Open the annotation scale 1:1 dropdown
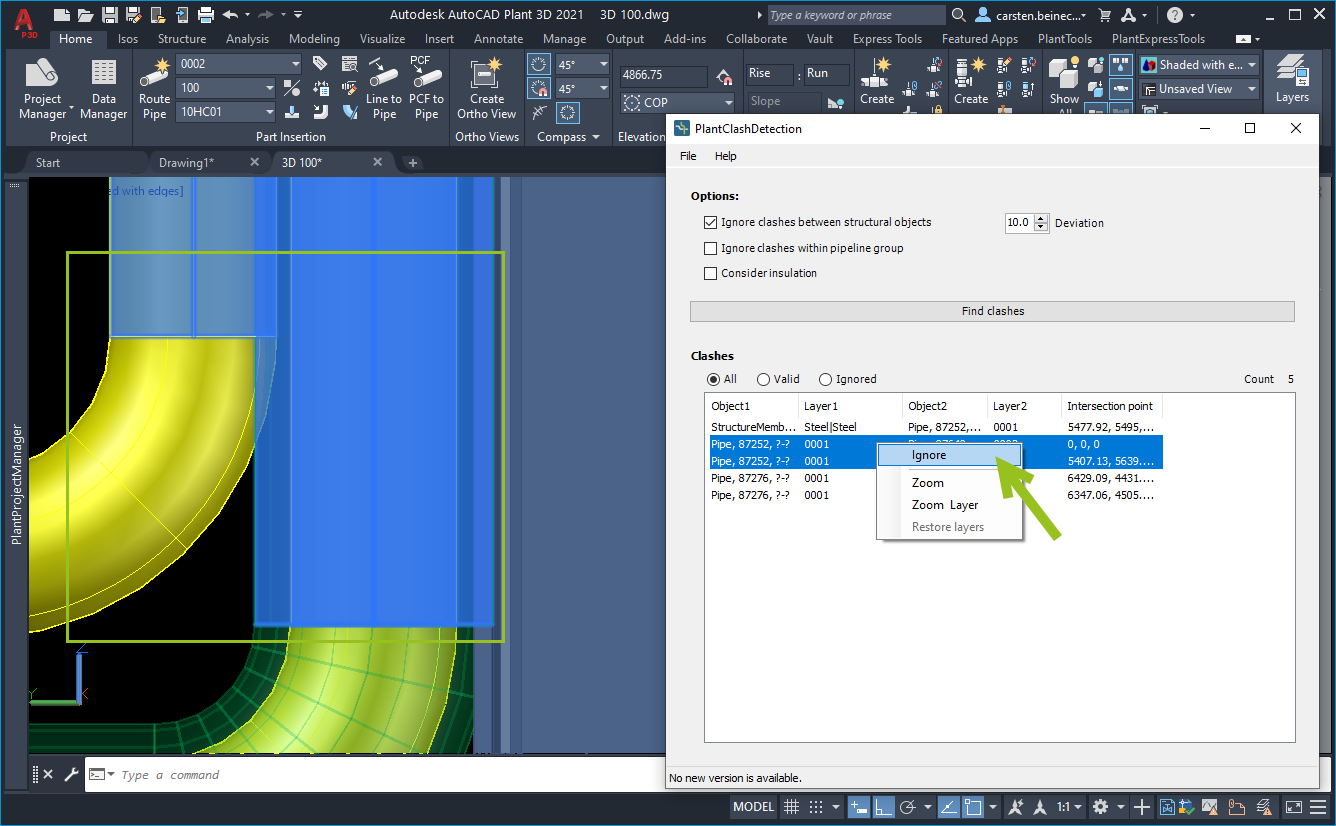The height and width of the screenshot is (826, 1336). click(x=1071, y=807)
